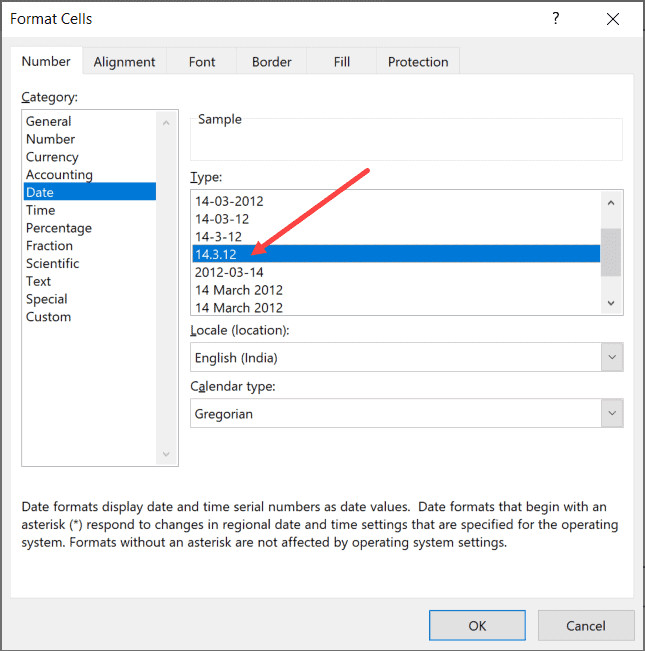The height and width of the screenshot is (651, 645).
Task: Close the Format Cells dialog
Action: click(610, 19)
